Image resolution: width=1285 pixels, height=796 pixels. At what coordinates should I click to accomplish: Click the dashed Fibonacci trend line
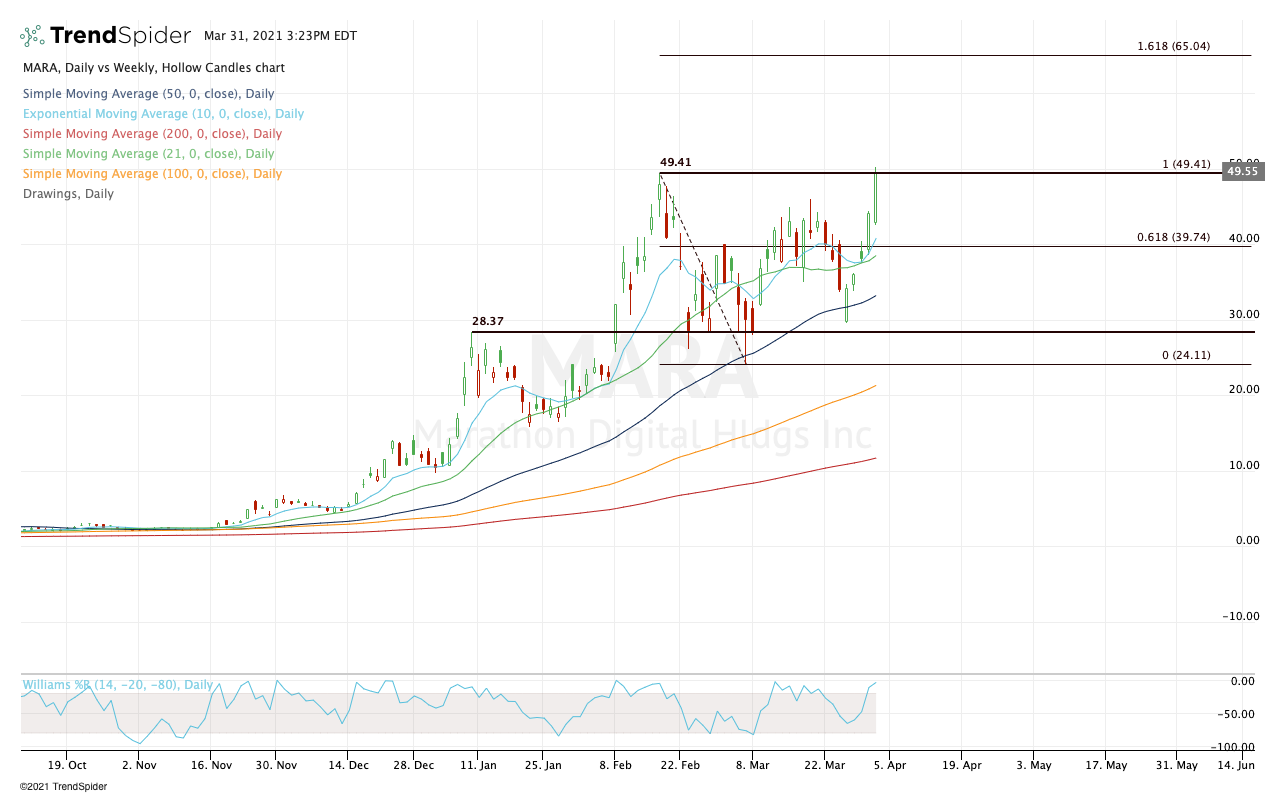pos(702,267)
